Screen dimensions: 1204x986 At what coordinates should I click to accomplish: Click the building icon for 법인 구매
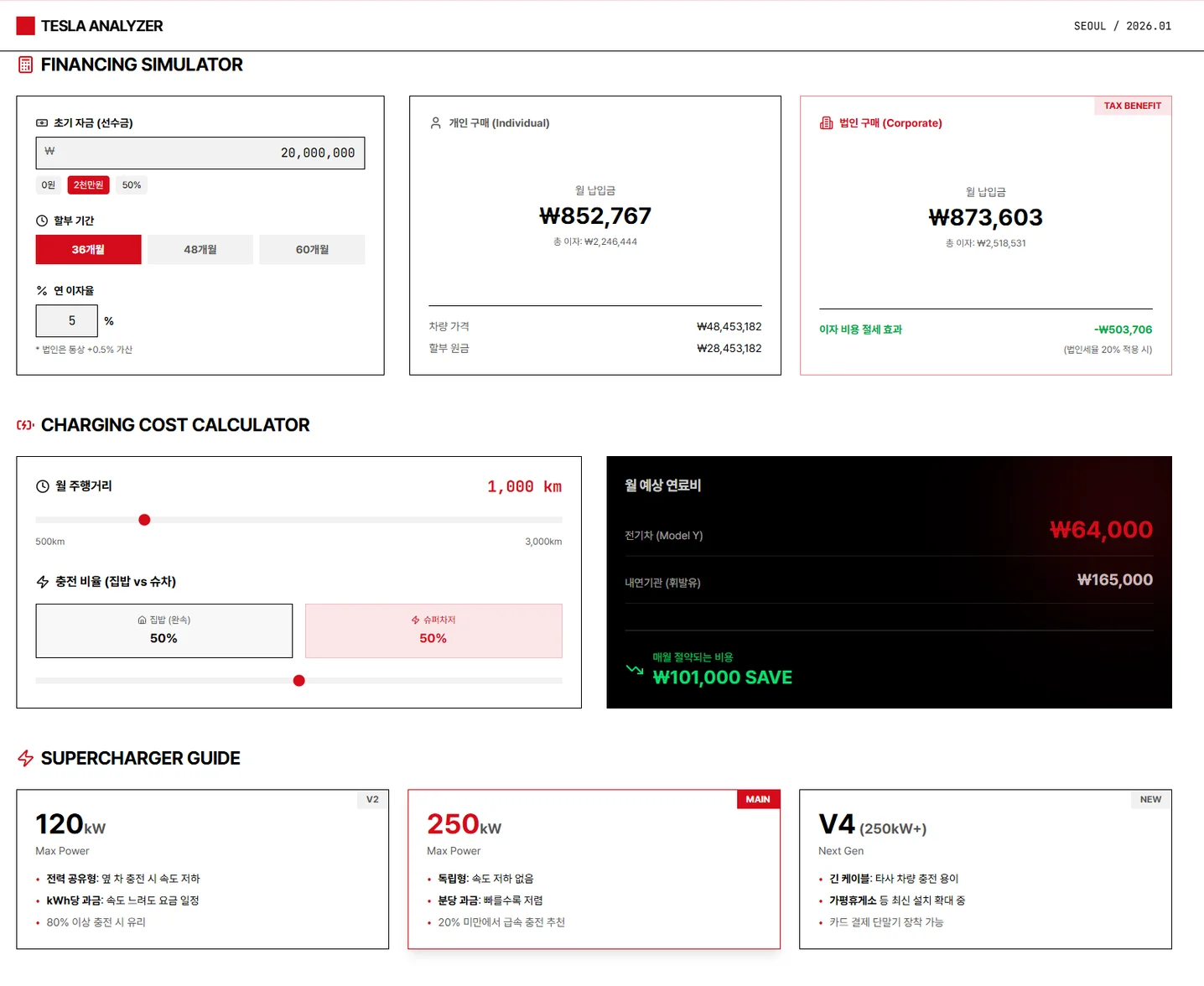[827, 123]
